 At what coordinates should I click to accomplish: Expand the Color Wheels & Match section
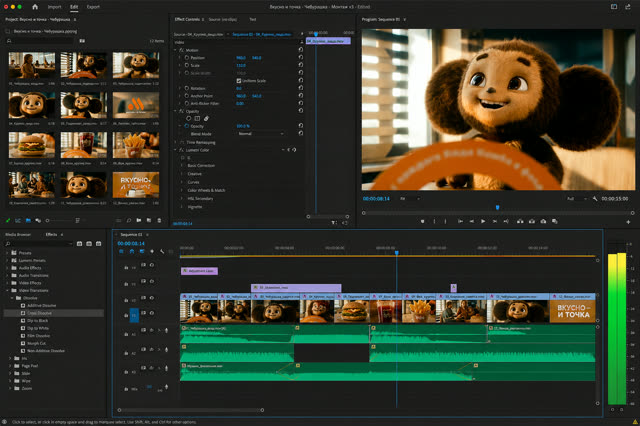click(182, 190)
